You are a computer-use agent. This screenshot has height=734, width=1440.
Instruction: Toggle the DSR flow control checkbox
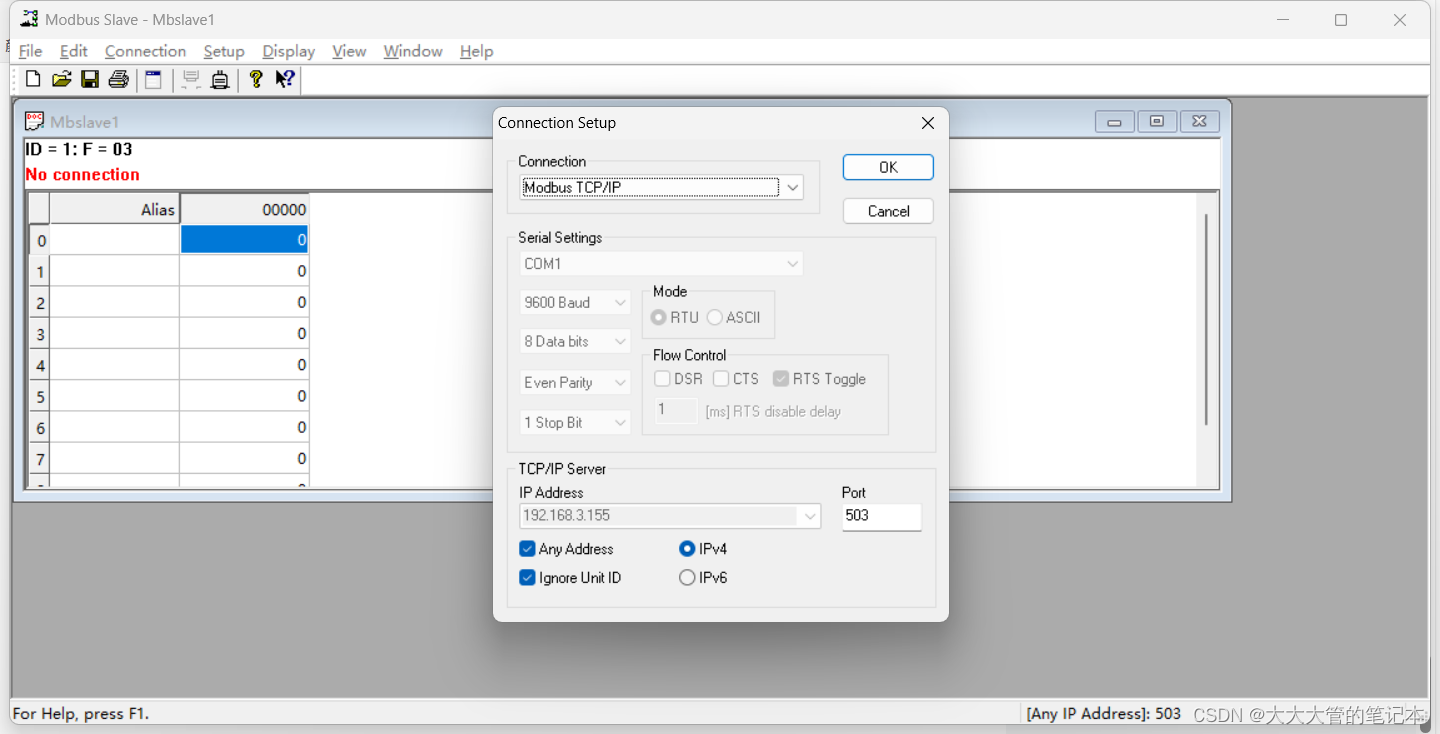pos(662,379)
